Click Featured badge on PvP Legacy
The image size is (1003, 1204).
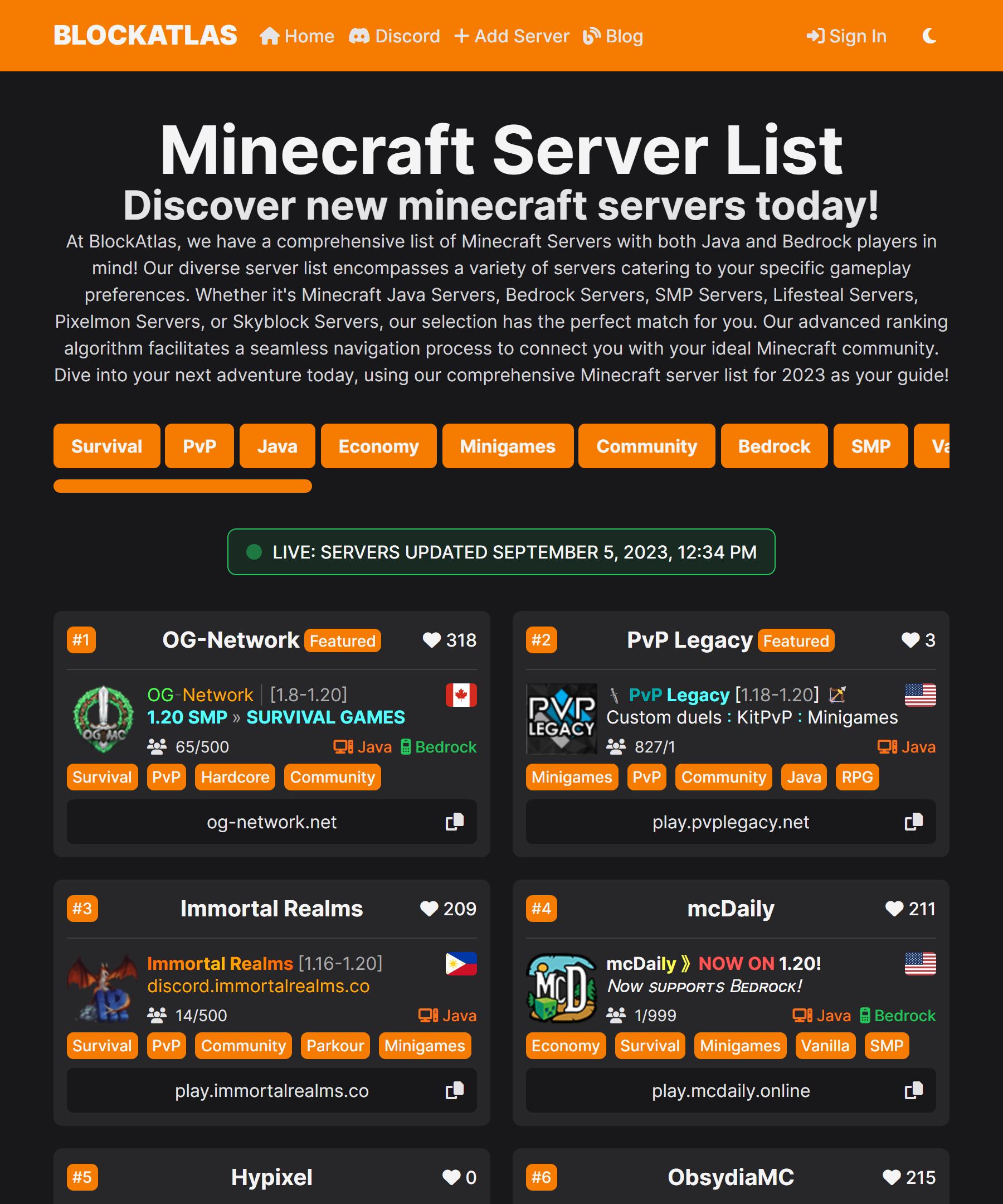796,640
